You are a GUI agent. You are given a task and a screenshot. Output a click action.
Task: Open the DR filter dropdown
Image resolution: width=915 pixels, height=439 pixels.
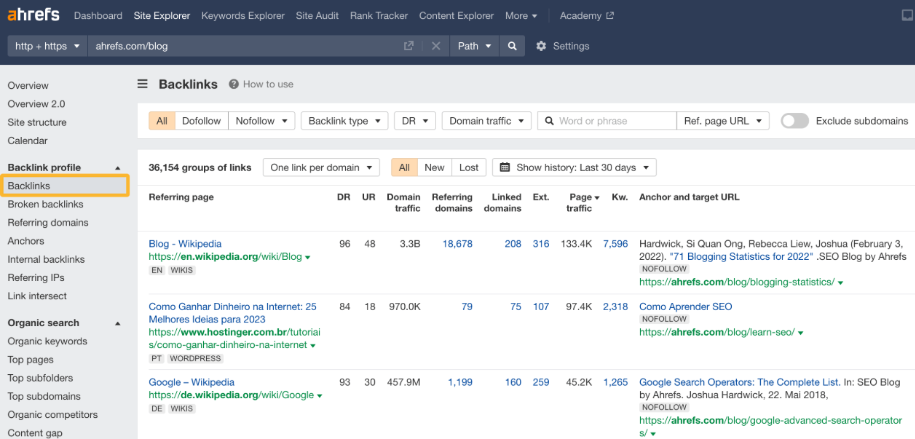click(415, 121)
